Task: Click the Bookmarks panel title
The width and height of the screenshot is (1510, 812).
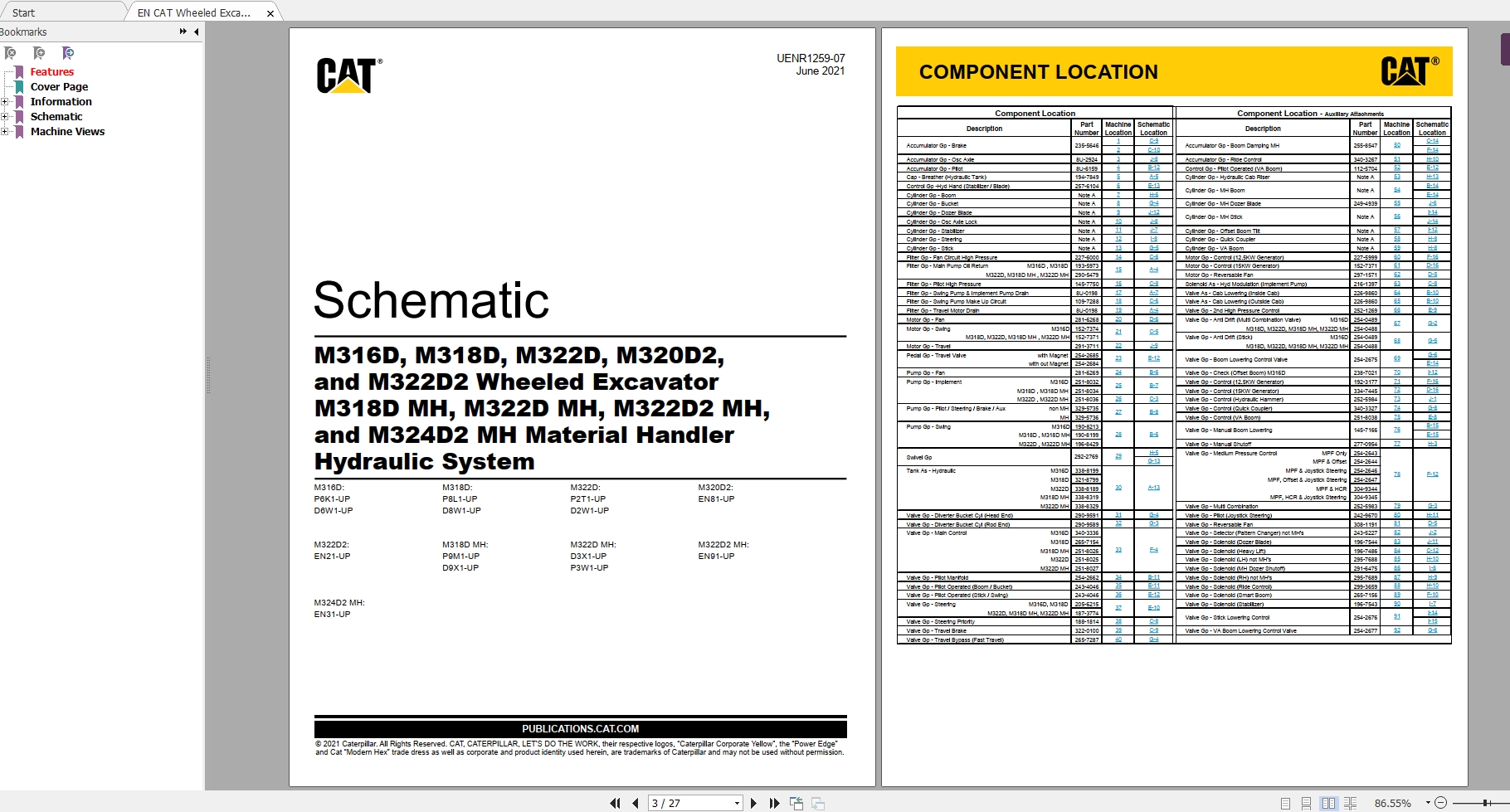Action: click(23, 32)
